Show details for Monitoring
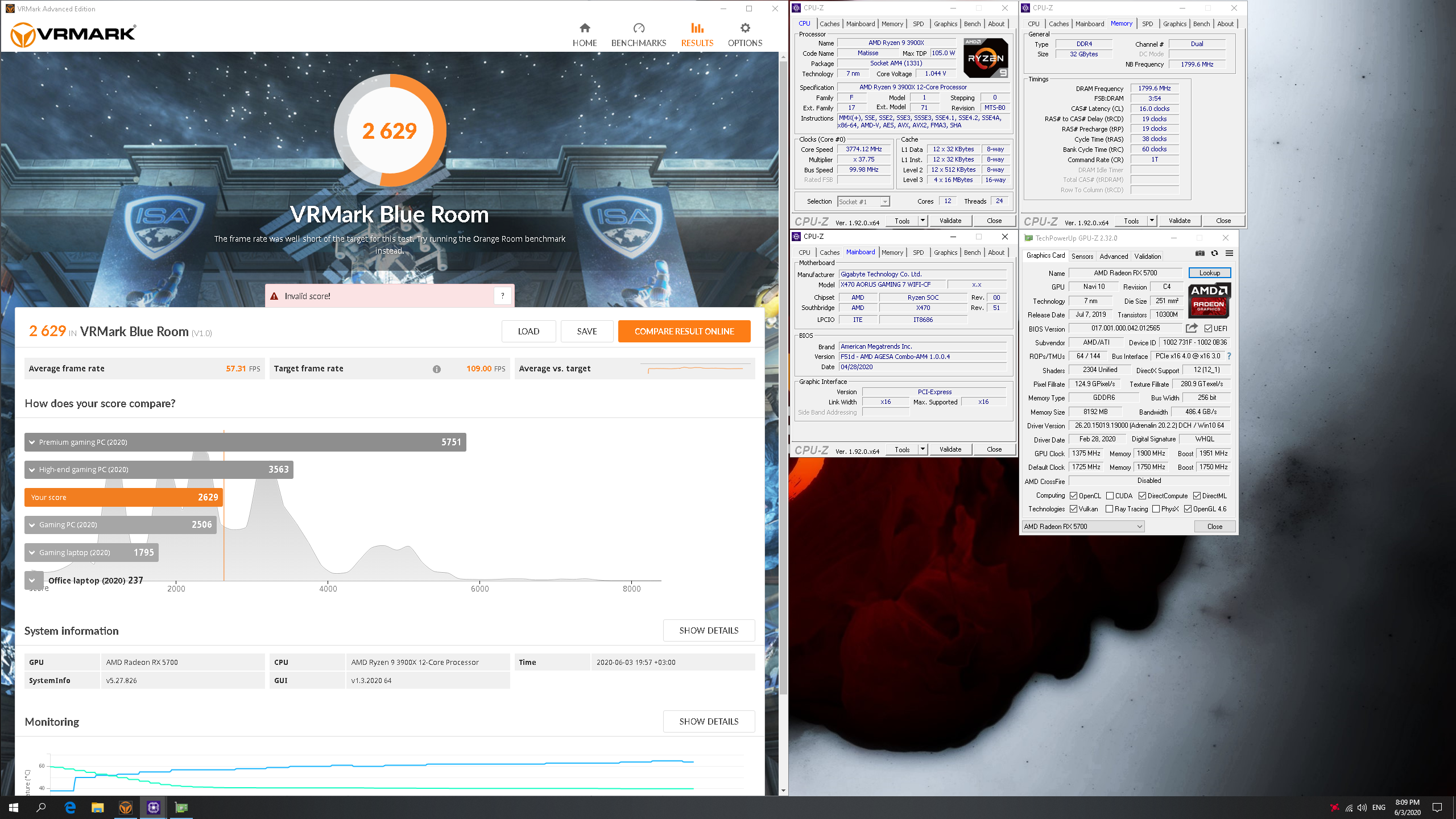This screenshot has width=1456, height=819. [x=709, y=721]
